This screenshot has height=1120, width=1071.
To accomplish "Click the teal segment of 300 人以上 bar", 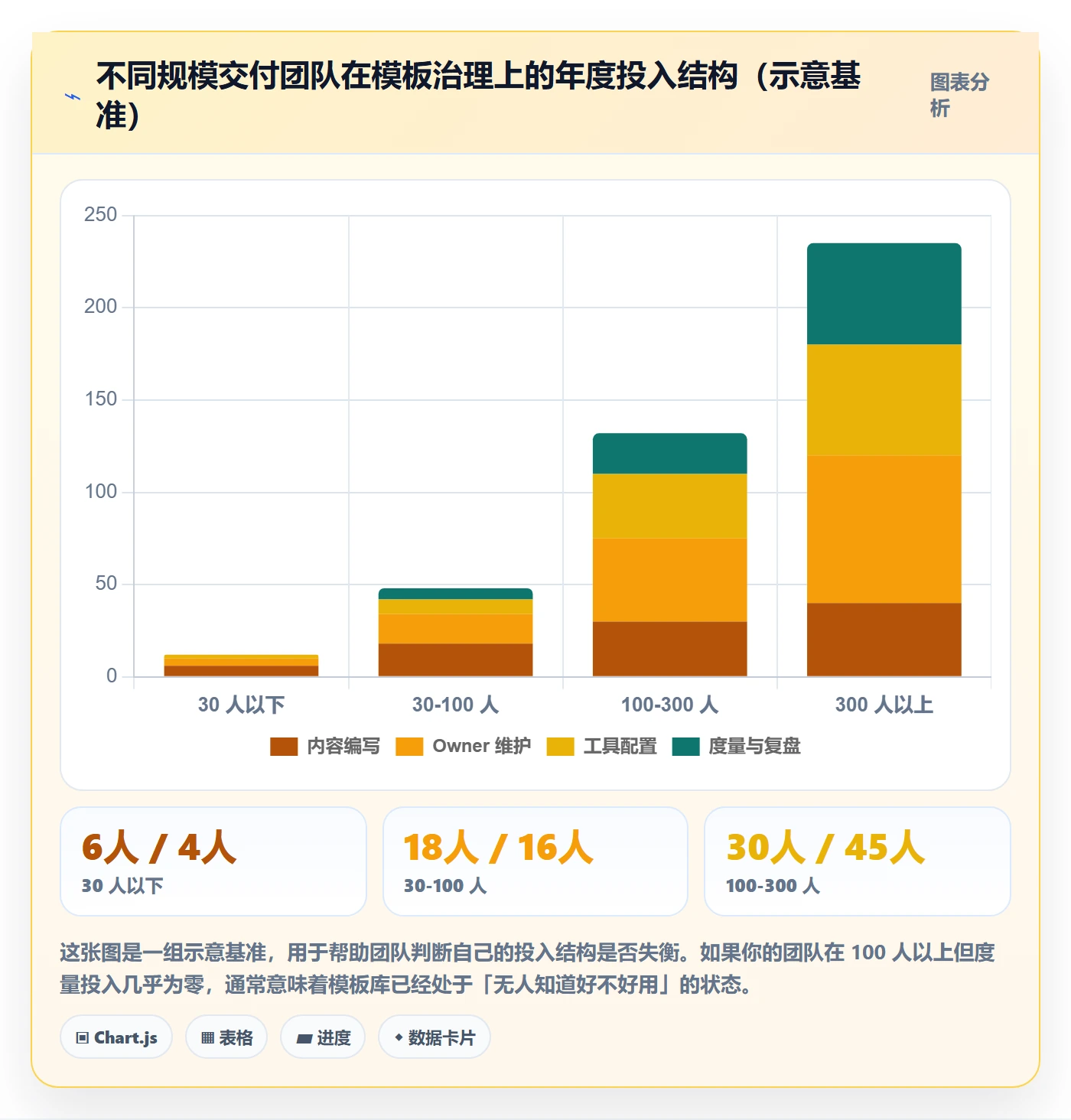I will (884, 294).
